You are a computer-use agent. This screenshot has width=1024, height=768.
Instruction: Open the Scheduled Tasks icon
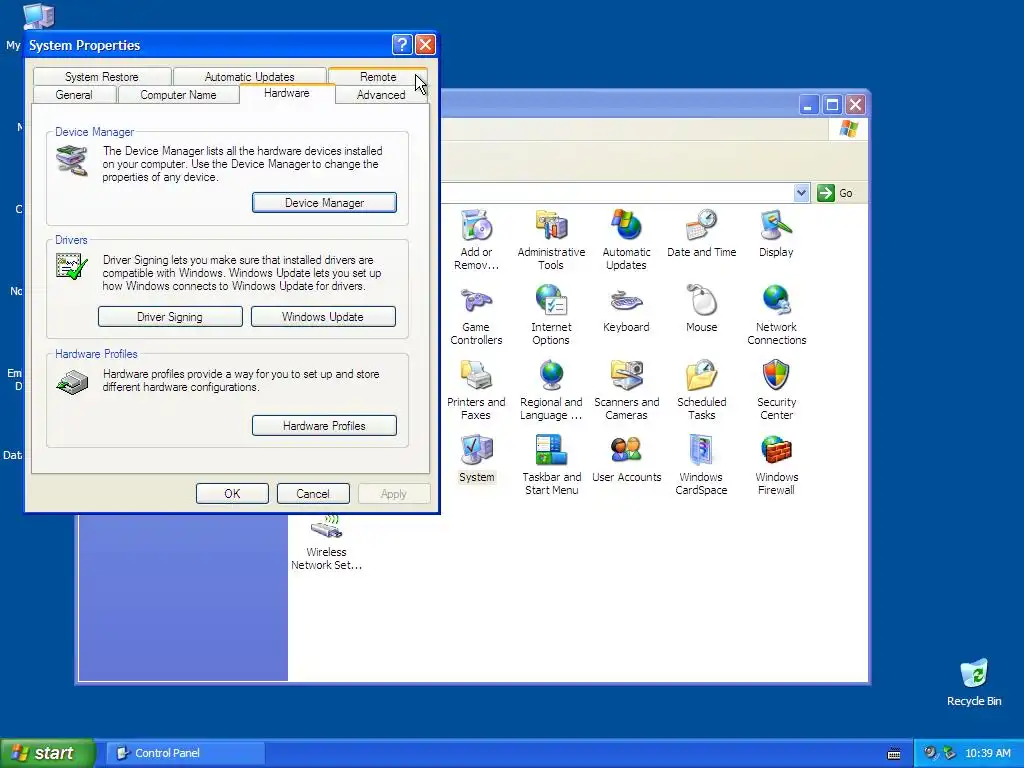tap(701, 390)
